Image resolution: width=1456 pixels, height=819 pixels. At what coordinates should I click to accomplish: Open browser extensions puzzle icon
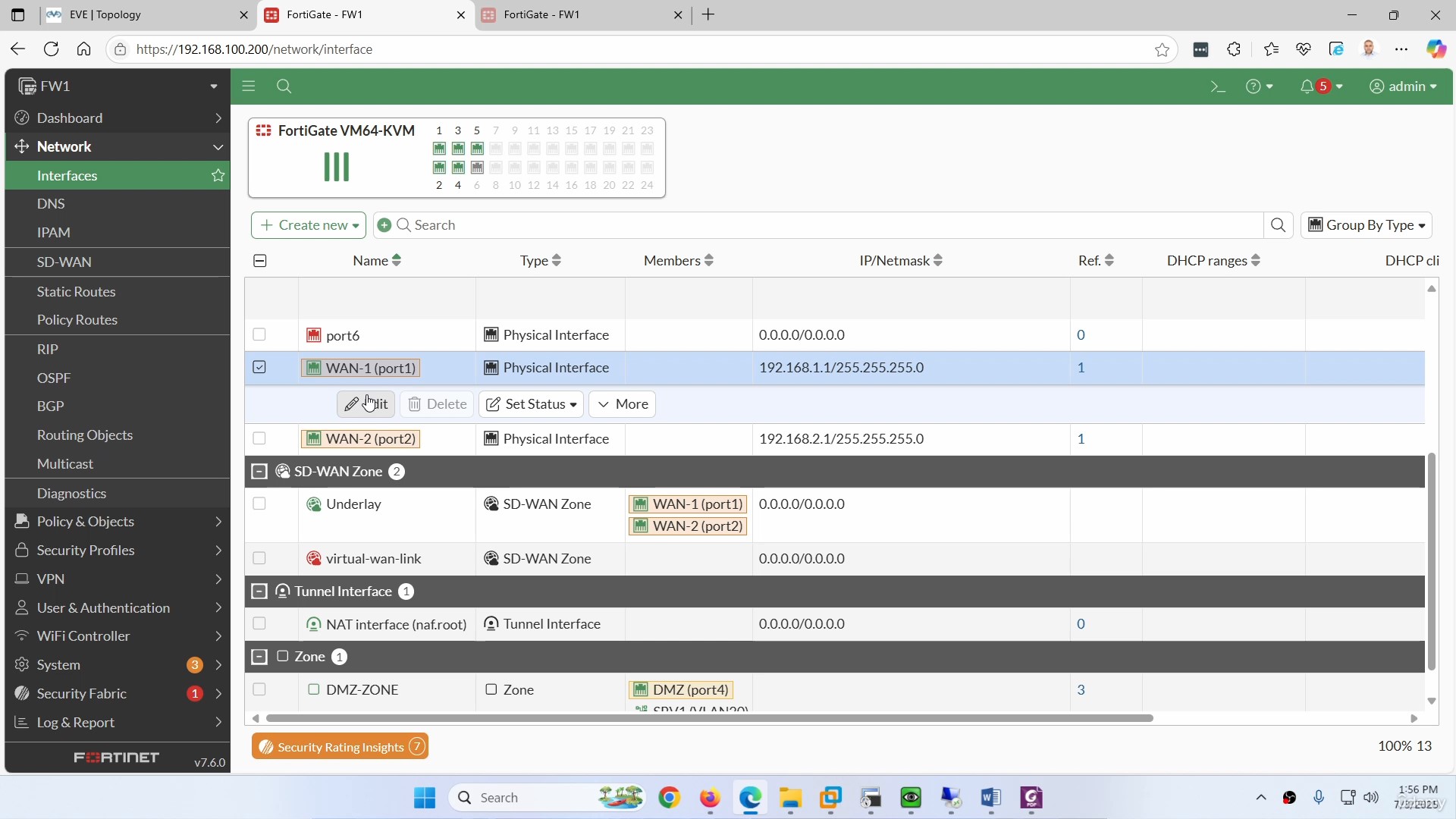1234,49
